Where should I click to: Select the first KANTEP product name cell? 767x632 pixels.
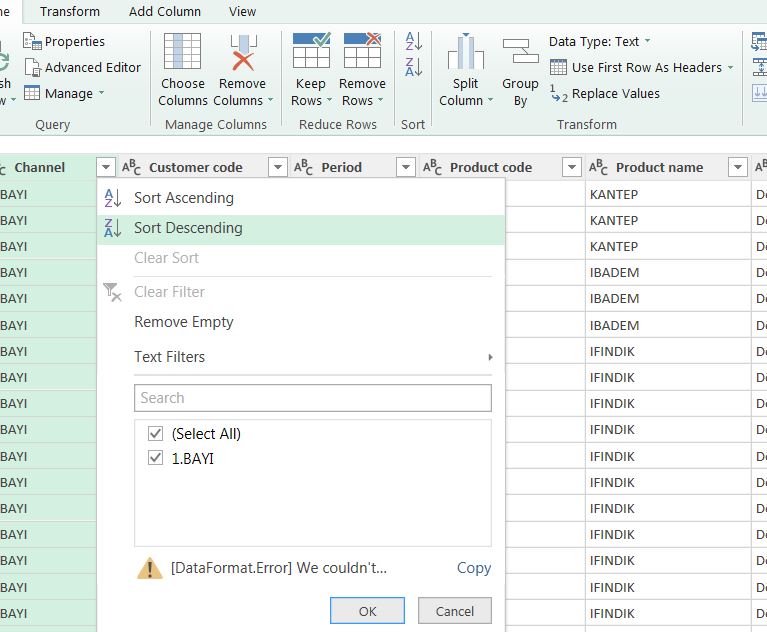coord(668,194)
